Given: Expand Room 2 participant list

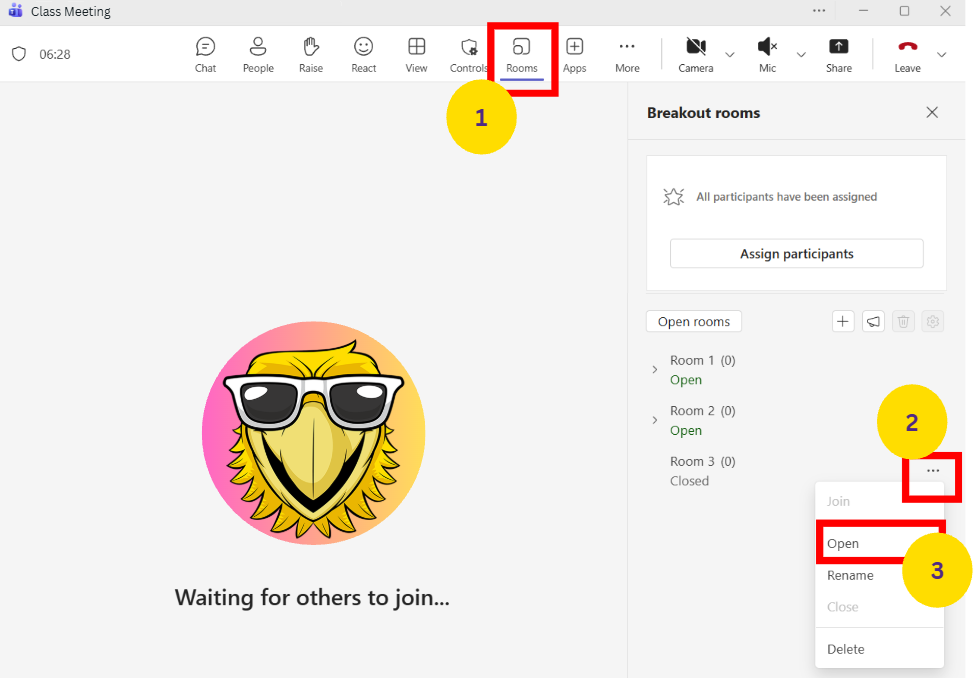Looking at the screenshot, I should [655, 420].
